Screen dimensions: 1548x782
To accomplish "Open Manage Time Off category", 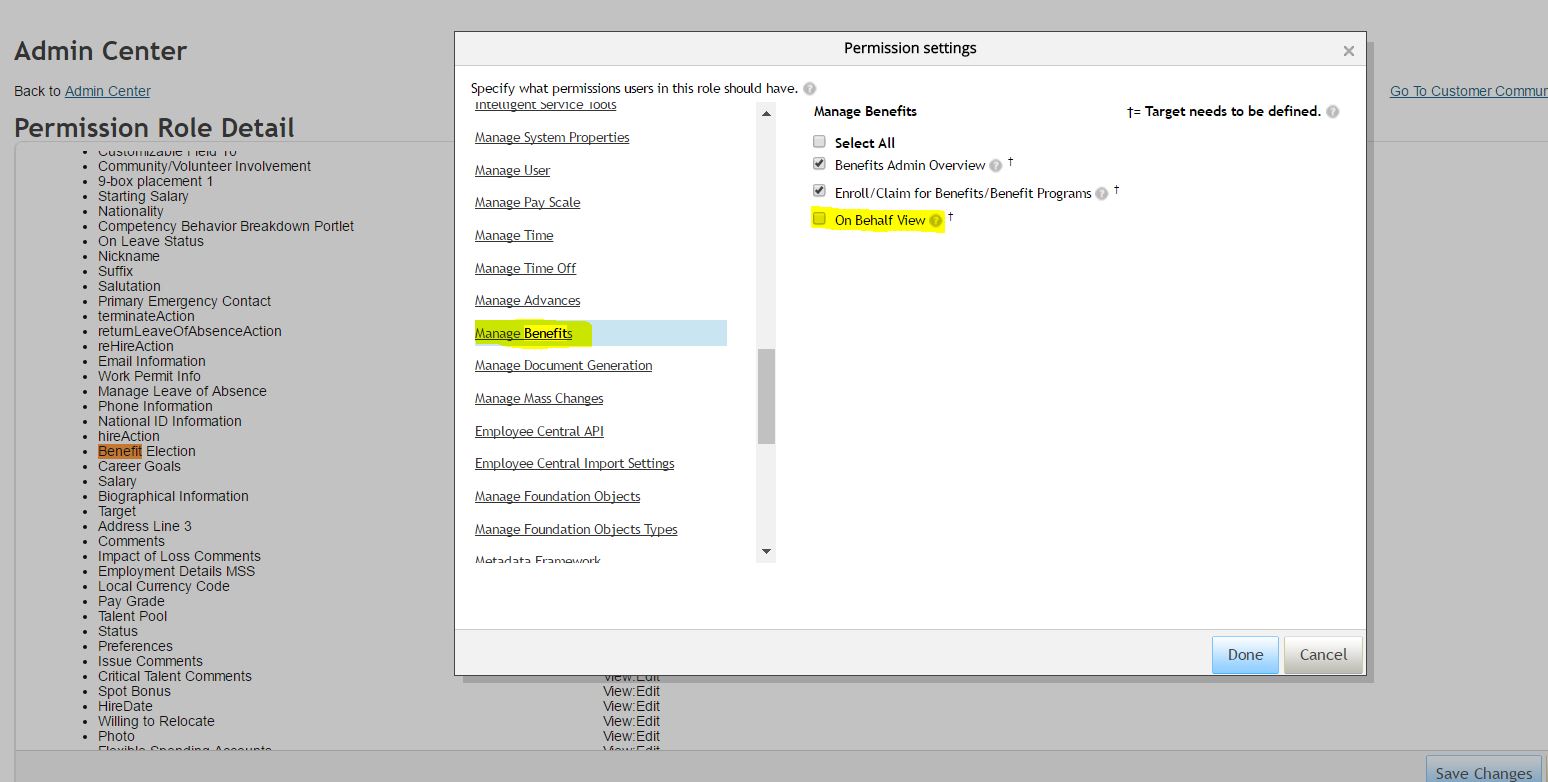I will [525, 269].
